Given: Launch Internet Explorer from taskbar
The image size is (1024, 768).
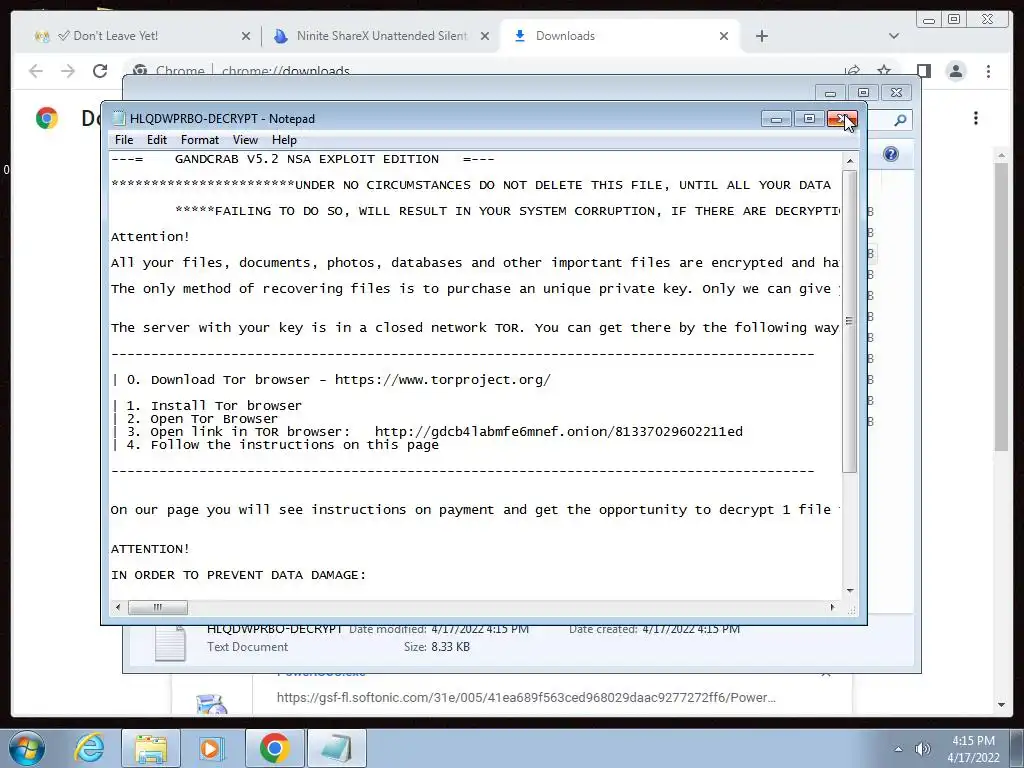Looking at the screenshot, I should [89, 748].
